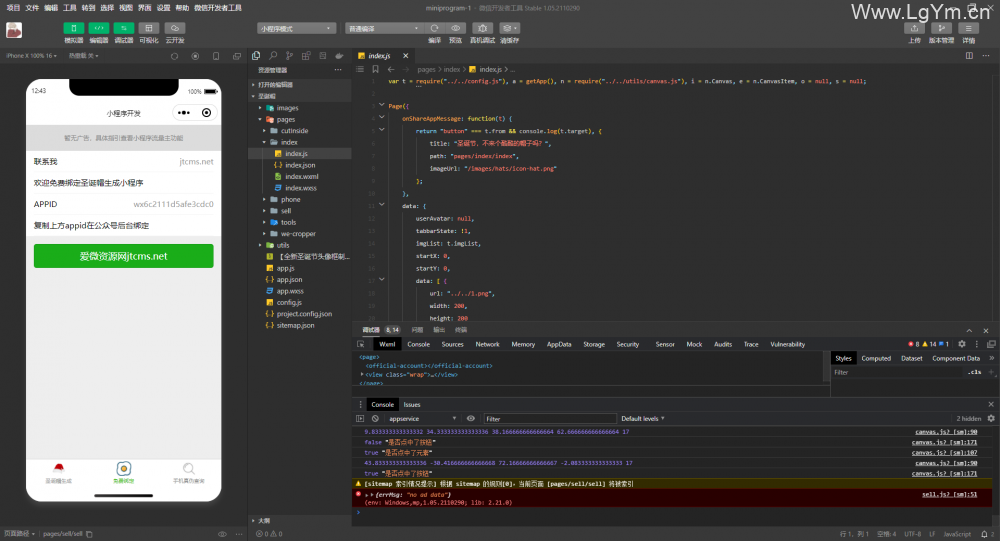Switch to the AppData devtools tab

pos(559,345)
